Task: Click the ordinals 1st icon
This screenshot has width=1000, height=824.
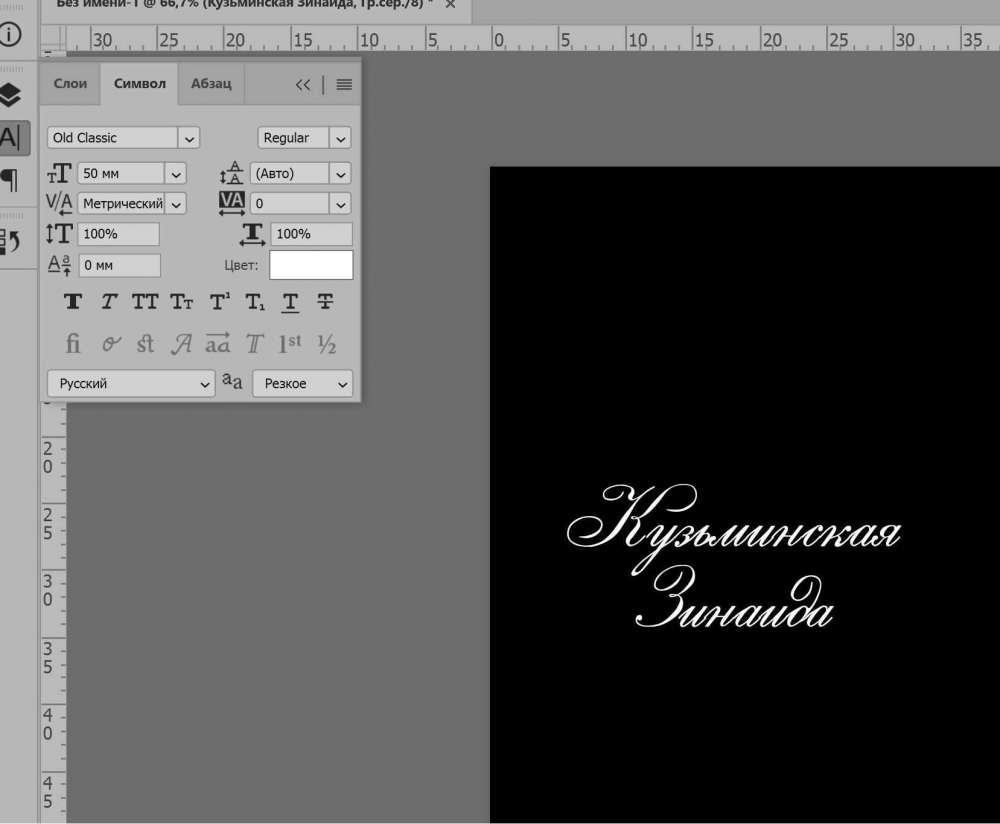Action: [289, 344]
